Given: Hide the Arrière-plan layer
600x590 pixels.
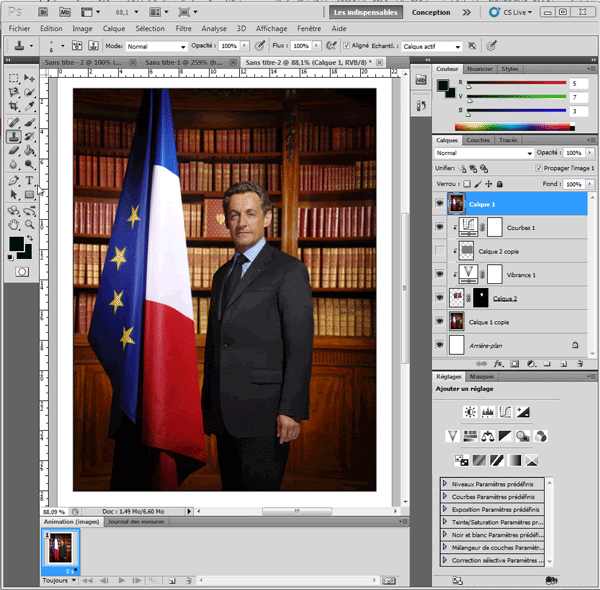Looking at the screenshot, I should [x=440, y=345].
